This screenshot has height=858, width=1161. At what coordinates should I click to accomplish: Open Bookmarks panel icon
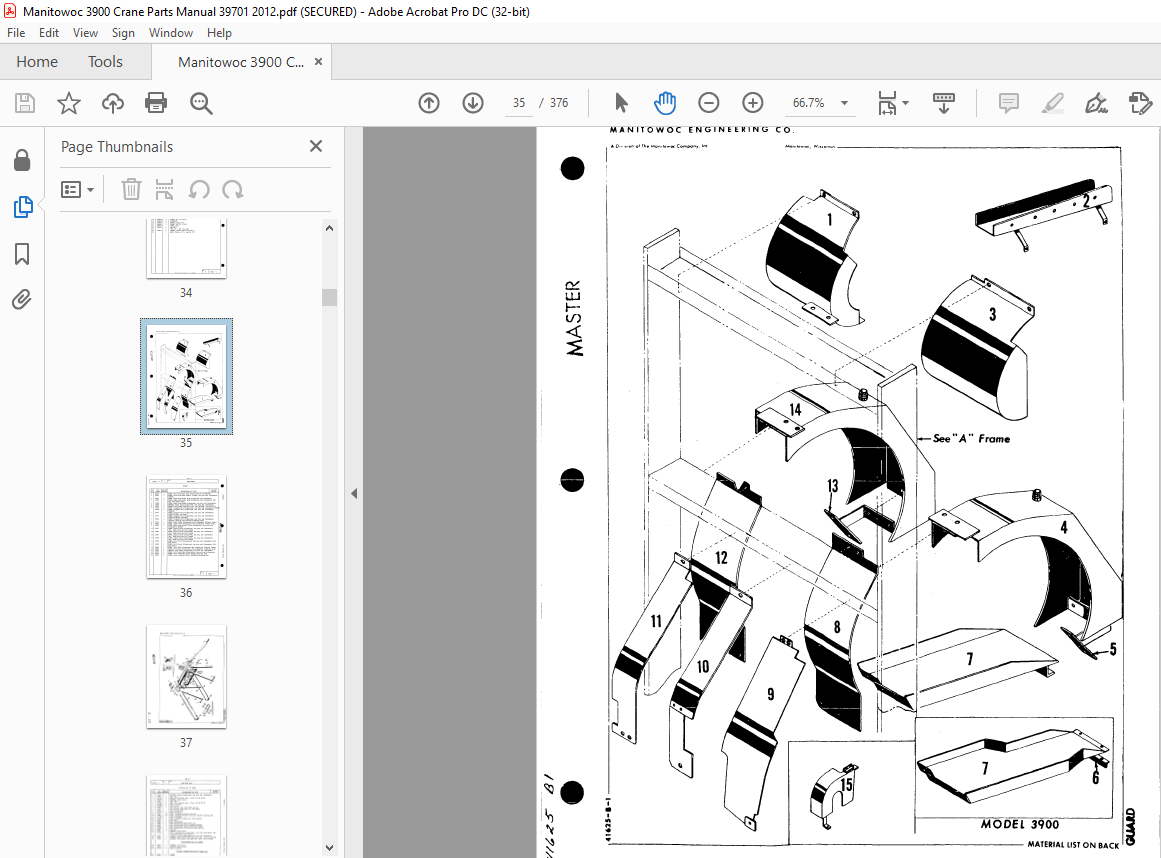coord(22,254)
